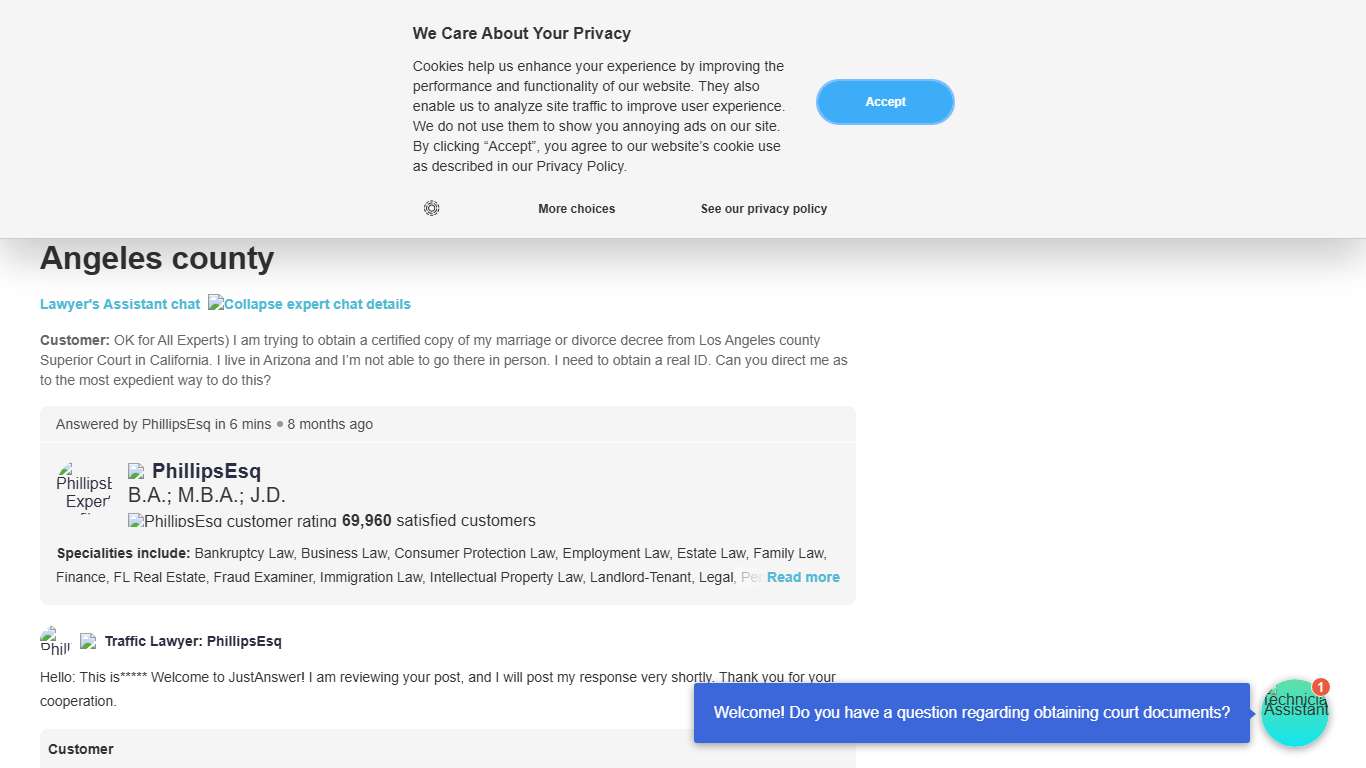Click the badge icon before "Traffic Lawyer: PhillipsEsq"
1366x768 pixels.
coord(88,641)
